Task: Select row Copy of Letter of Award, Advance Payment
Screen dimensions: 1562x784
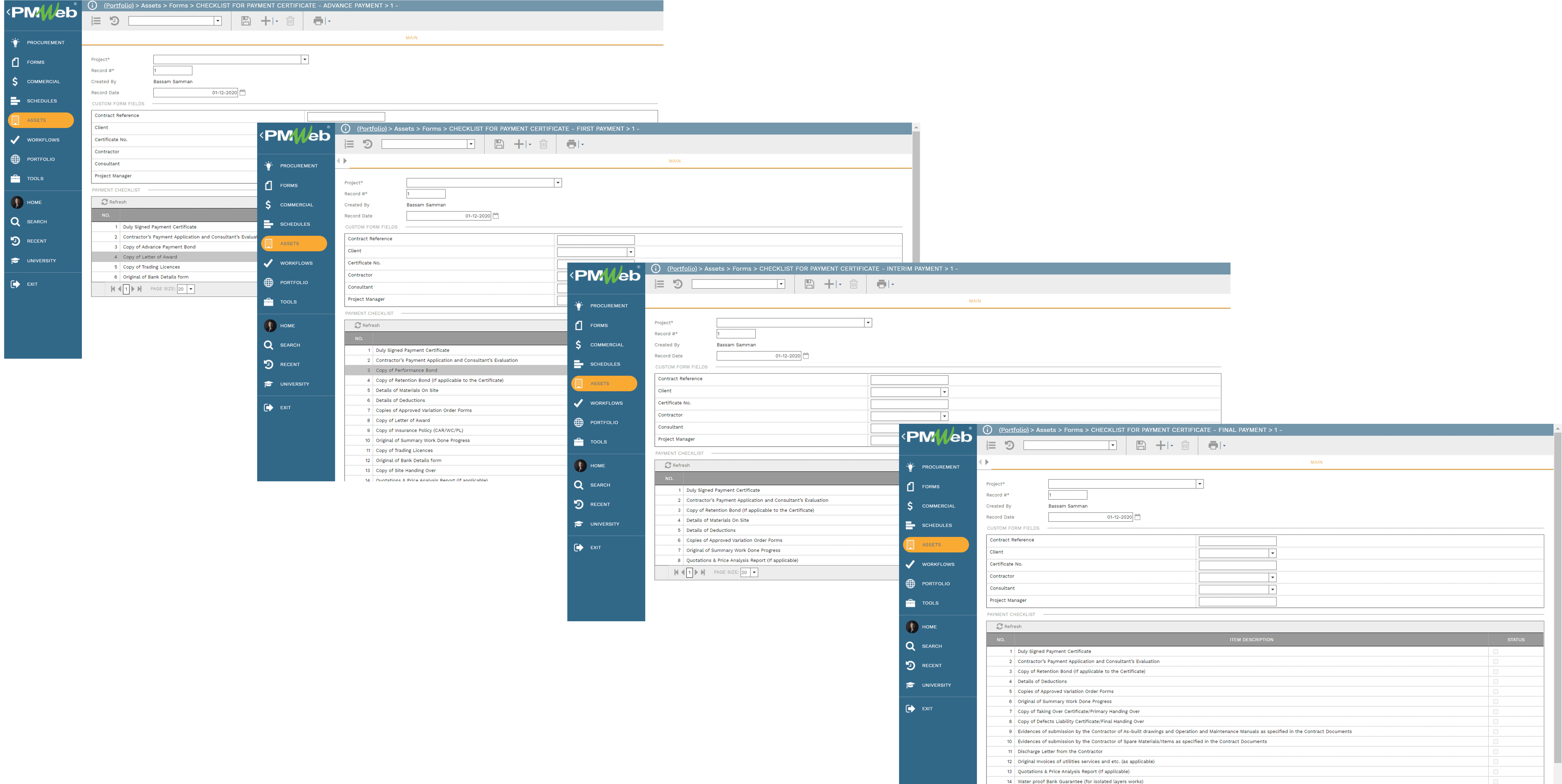Action: (x=174, y=257)
